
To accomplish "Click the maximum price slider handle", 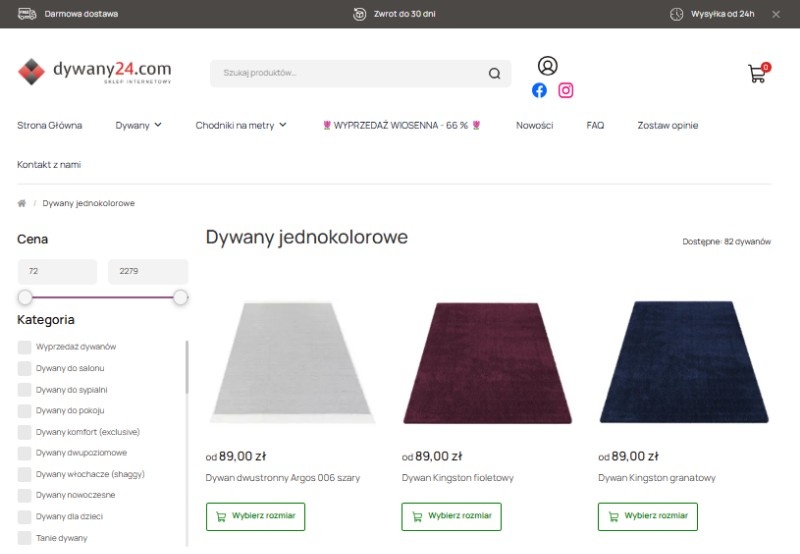I will point(181,297).
